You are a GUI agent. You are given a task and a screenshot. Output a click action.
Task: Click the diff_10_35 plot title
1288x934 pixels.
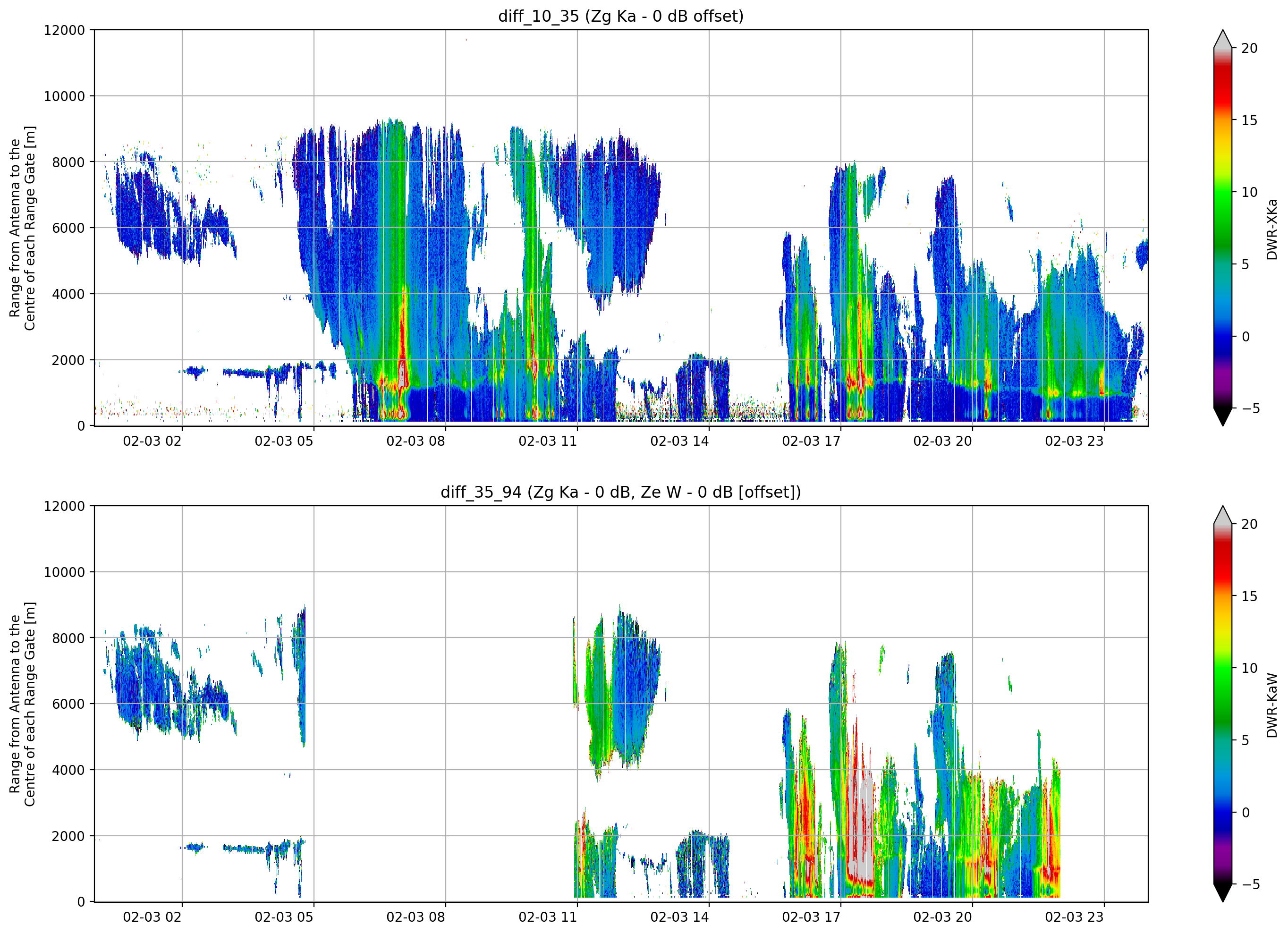(x=621, y=16)
